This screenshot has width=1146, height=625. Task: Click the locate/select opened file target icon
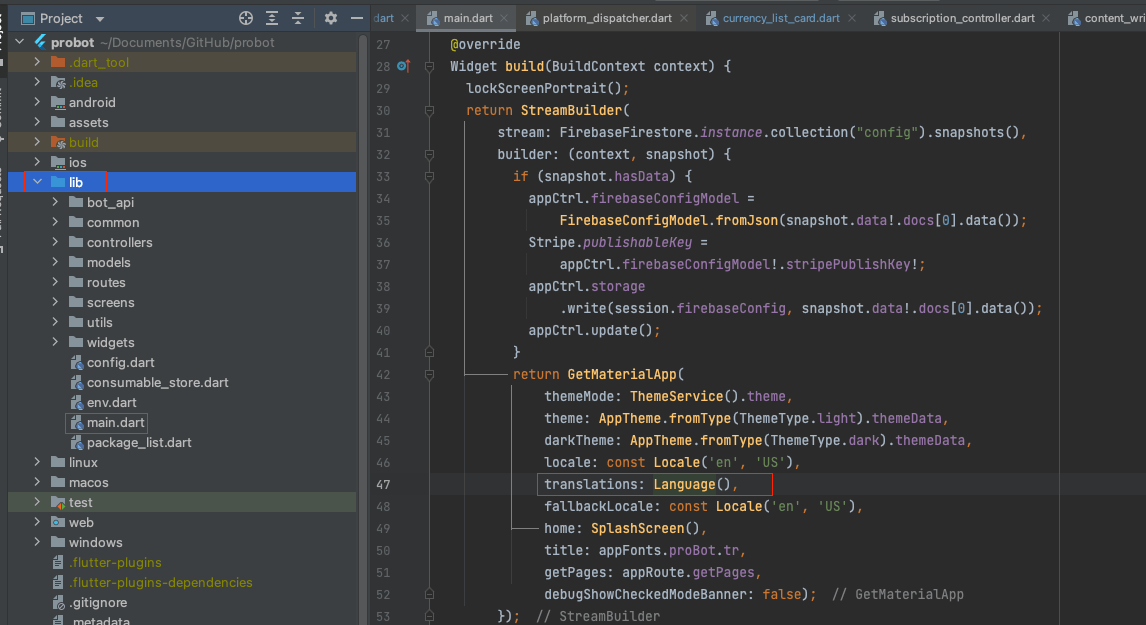[x=246, y=18]
